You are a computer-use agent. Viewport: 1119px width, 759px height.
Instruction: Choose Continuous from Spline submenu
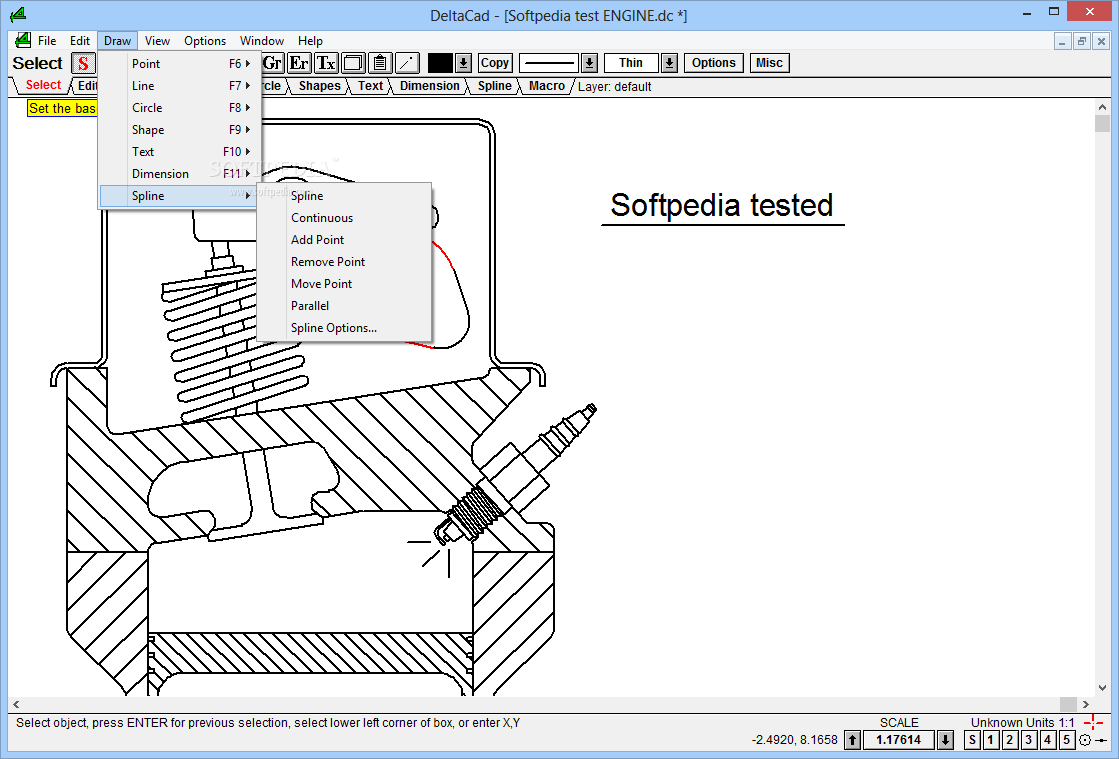pyautogui.click(x=344, y=218)
